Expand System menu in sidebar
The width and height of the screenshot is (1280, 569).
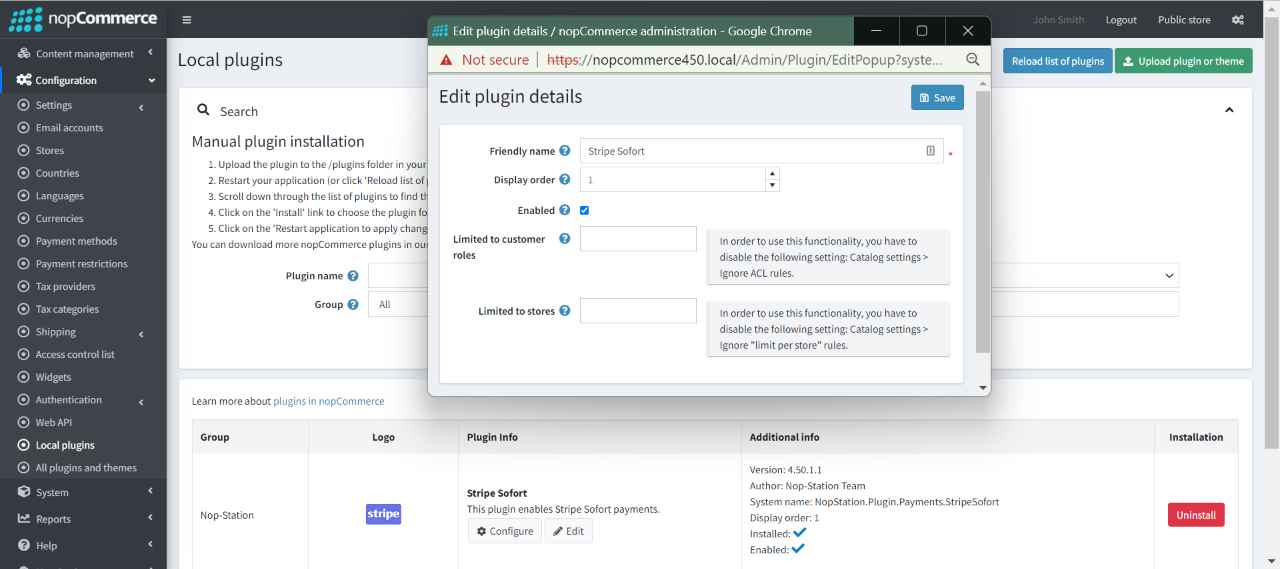pos(84,492)
